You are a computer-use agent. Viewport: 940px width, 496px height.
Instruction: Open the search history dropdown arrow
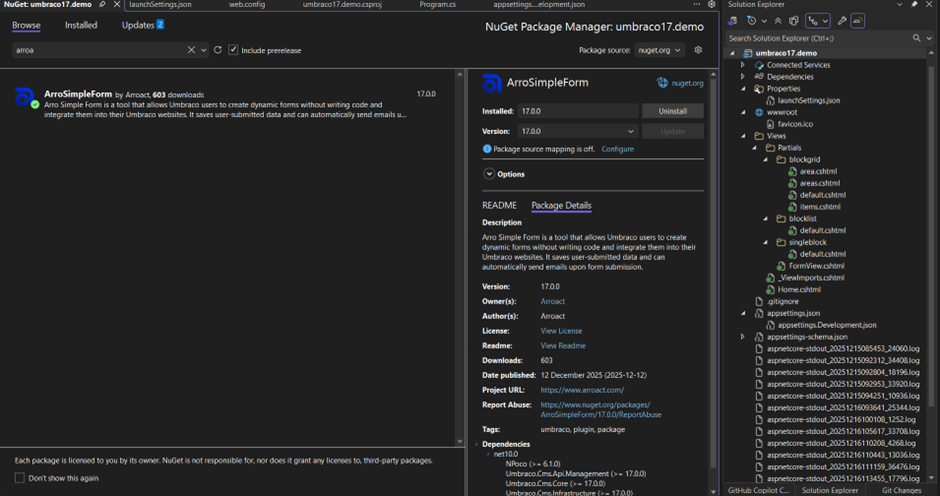204,50
